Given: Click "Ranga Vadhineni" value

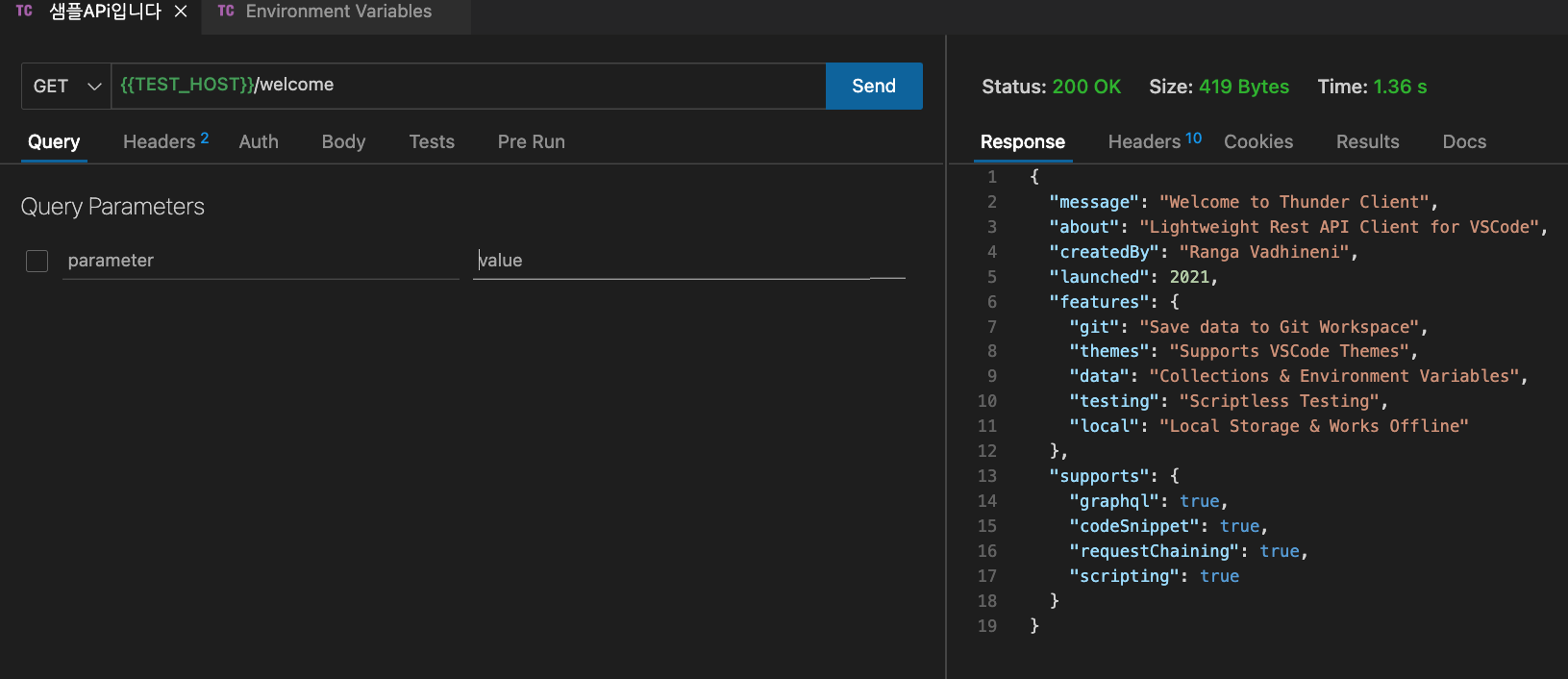Looking at the screenshot, I should coord(1264,252).
